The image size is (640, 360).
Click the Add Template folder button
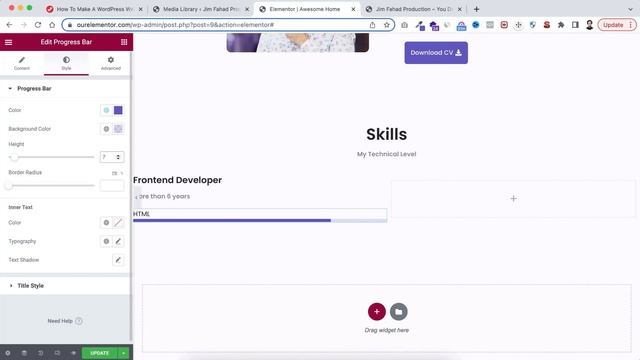pyautogui.click(x=399, y=312)
